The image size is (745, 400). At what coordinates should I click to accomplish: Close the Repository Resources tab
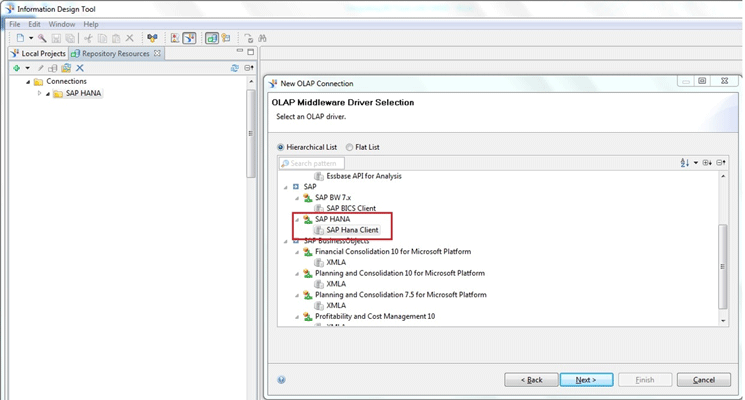(157, 53)
